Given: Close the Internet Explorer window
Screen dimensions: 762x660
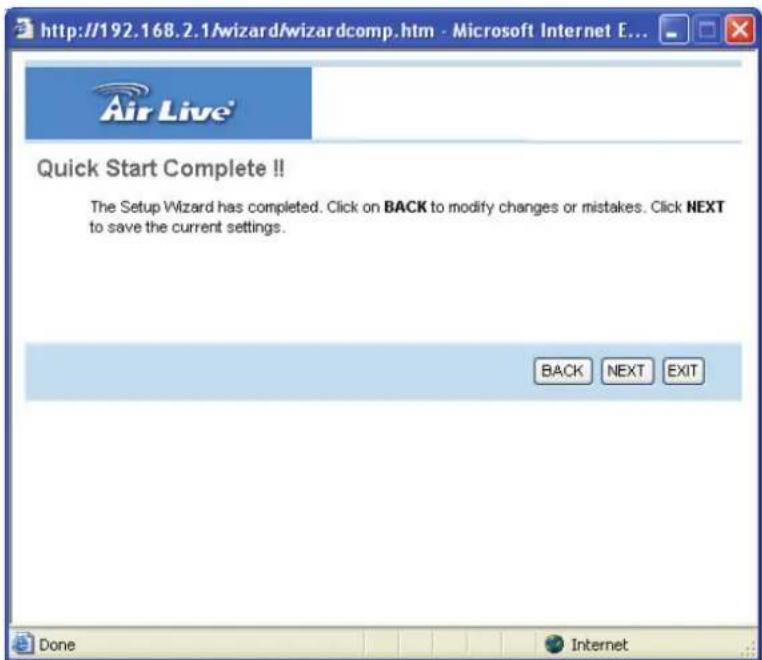Looking at the screenshot, I should 739,30.
